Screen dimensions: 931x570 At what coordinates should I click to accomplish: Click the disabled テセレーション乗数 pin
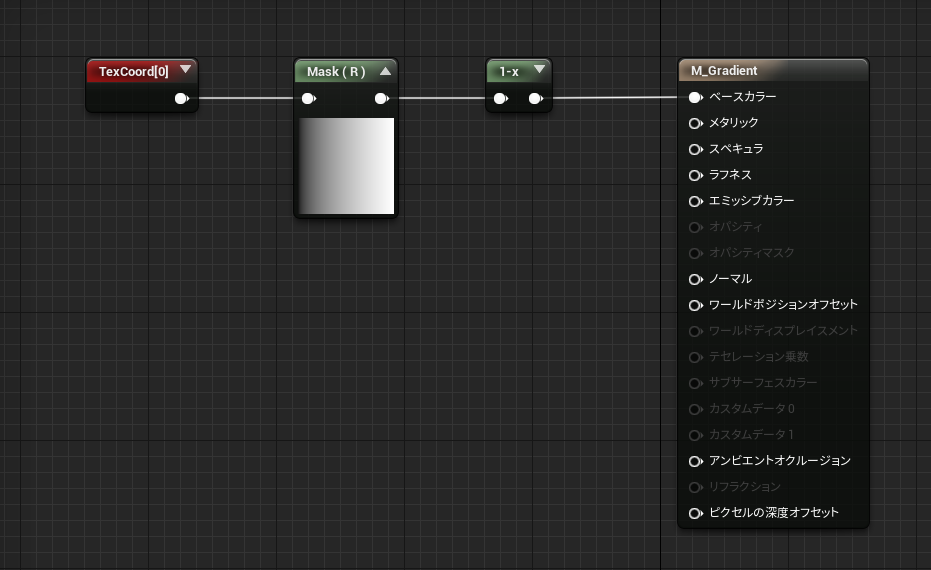pyautogui.click(x=695, y=357)
